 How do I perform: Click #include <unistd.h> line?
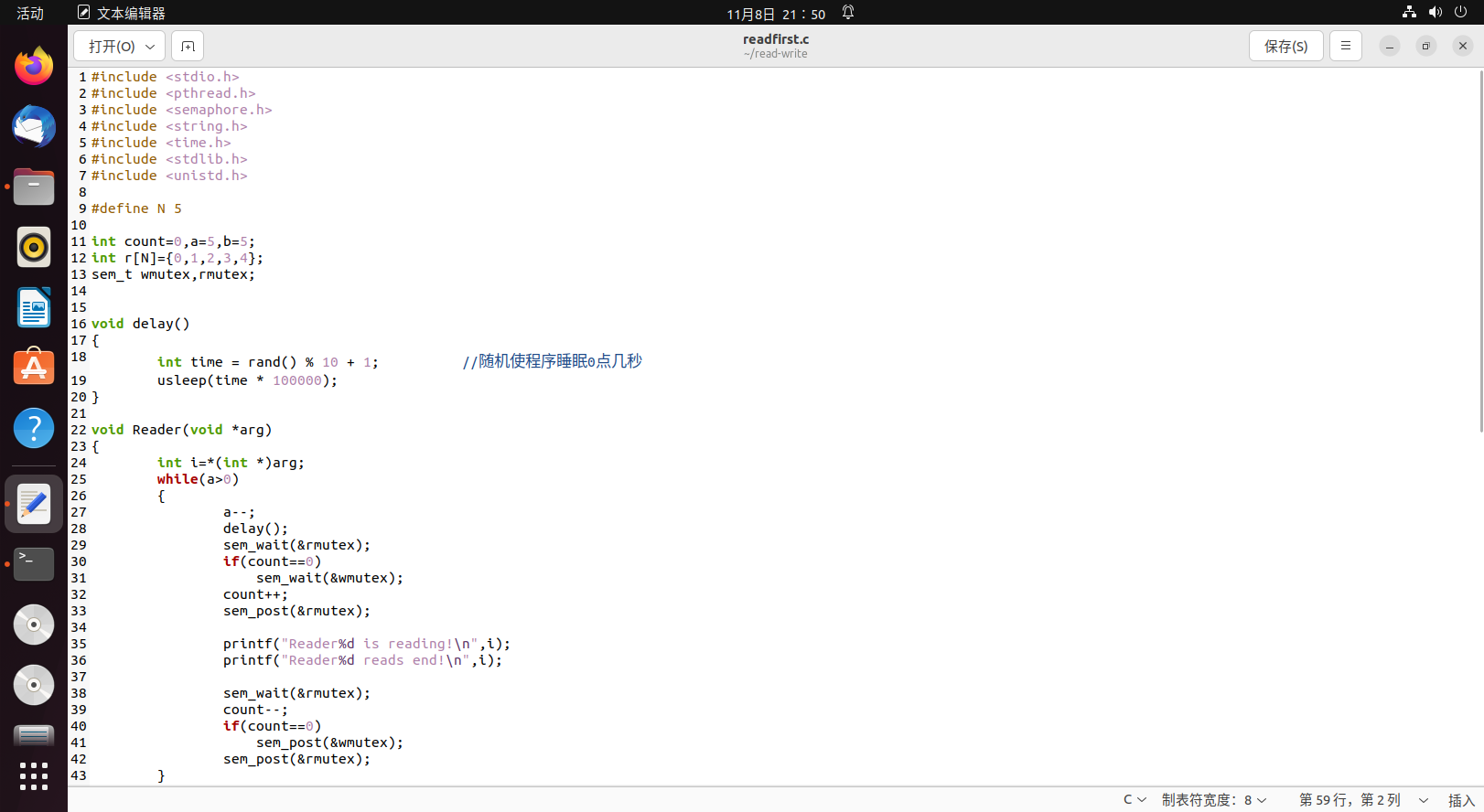[x=169, y=176]
